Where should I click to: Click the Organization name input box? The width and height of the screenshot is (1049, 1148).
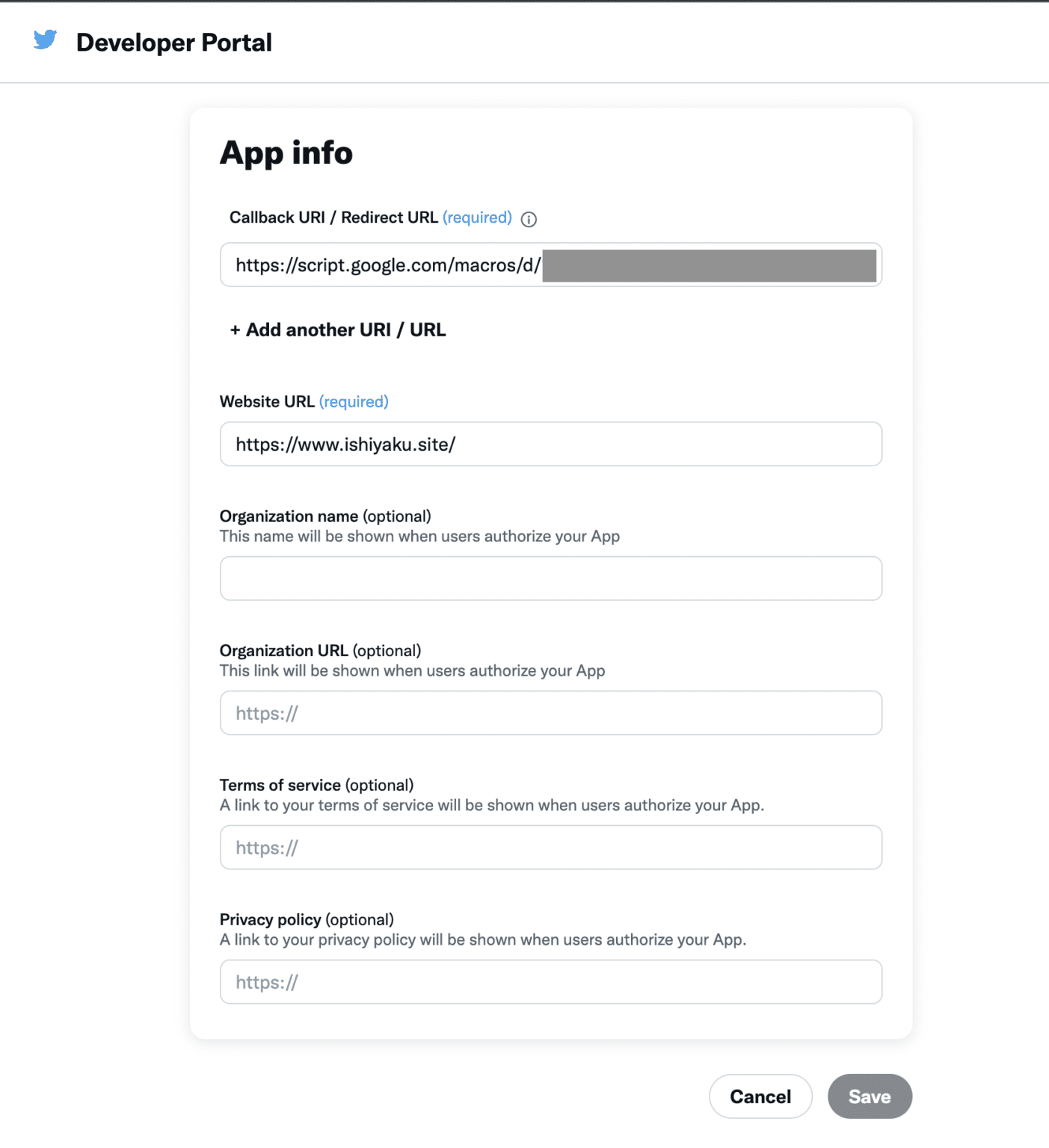[x=551, y=578]
